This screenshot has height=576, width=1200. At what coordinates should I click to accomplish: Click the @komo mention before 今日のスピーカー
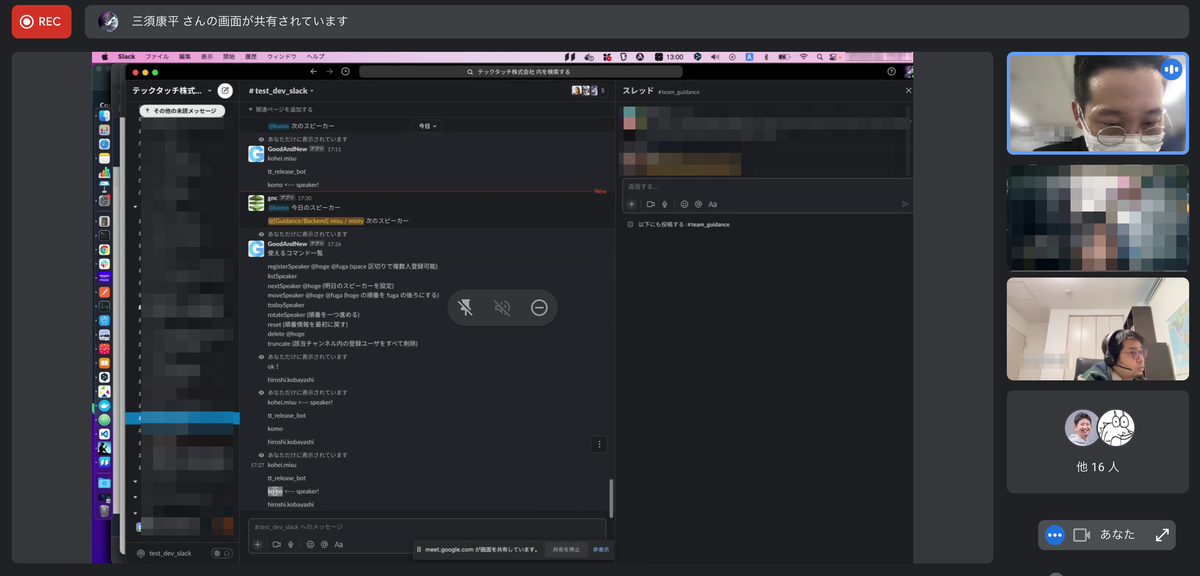pyautogui.click(x=278, y=208)
